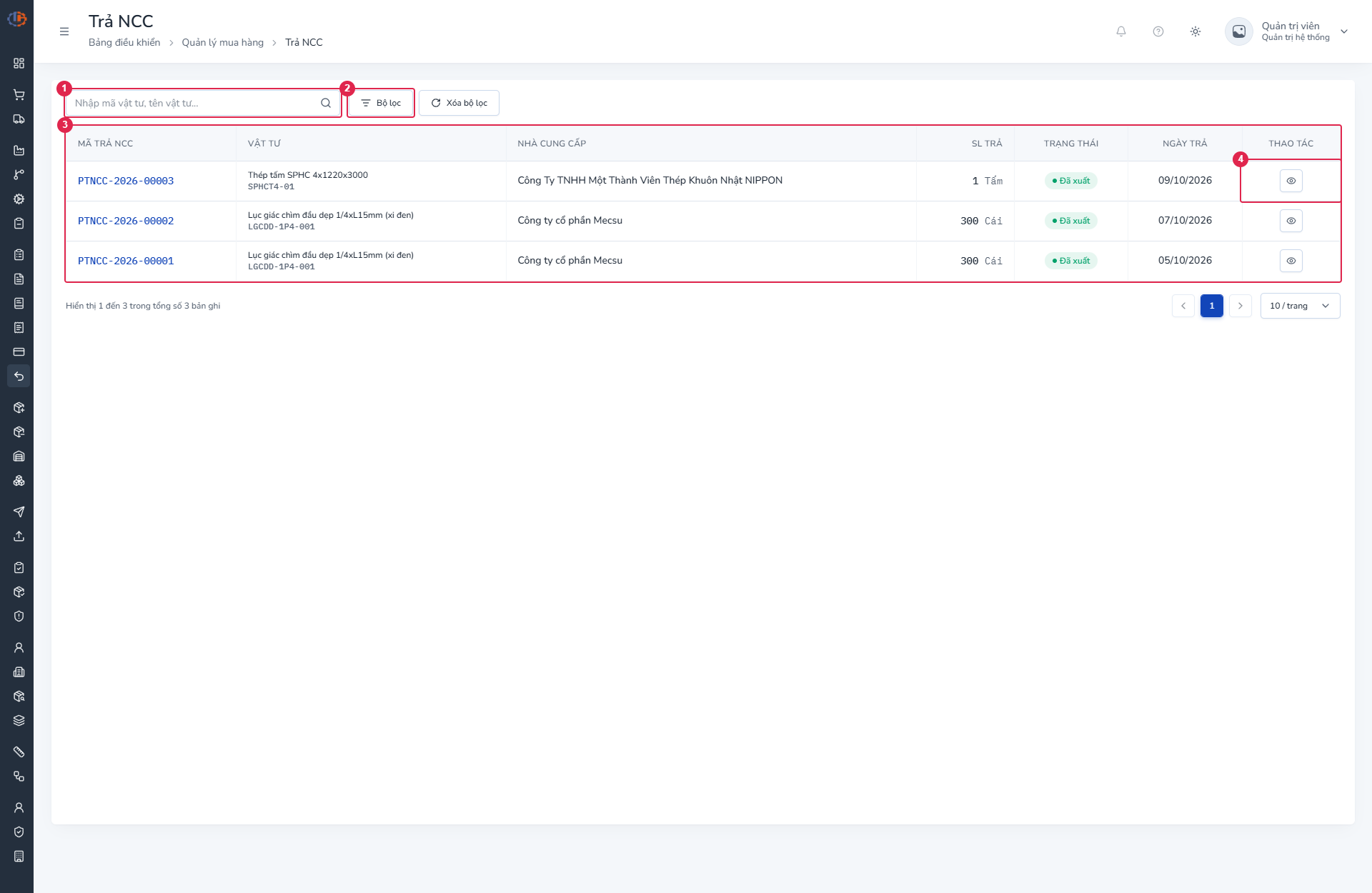
Task: Go to the previous page arrow
Action: point(1183,306)
